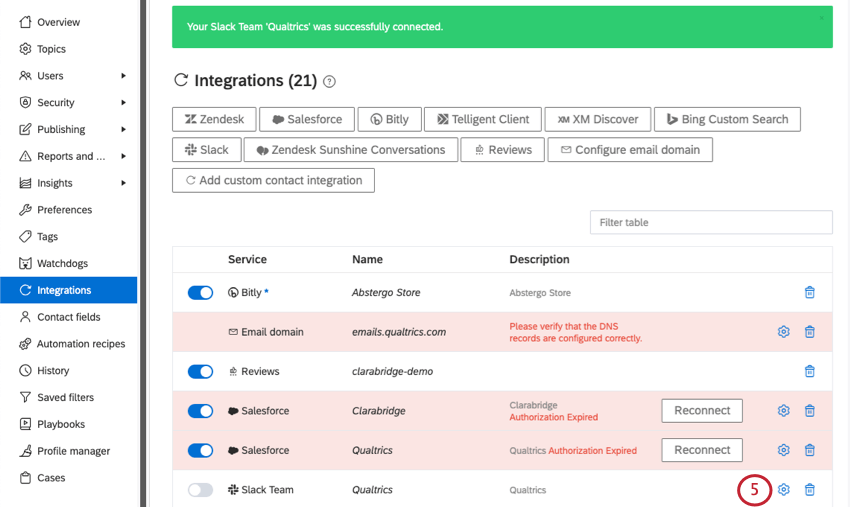The height and width of the screenshot is (507, 850).
Task: Add a Bing Custom Search integration
Action: pos(727,119)
